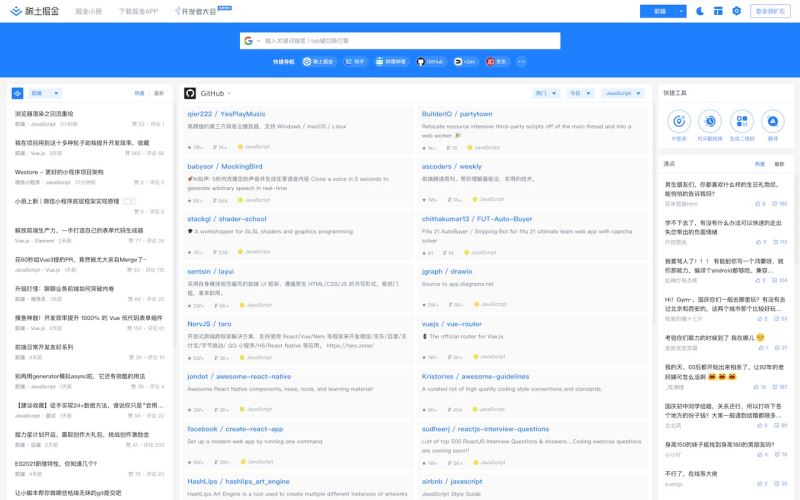Open 掘金小册 in the top navigation
Screen dimensions: 800x500
tap(88, 11)
